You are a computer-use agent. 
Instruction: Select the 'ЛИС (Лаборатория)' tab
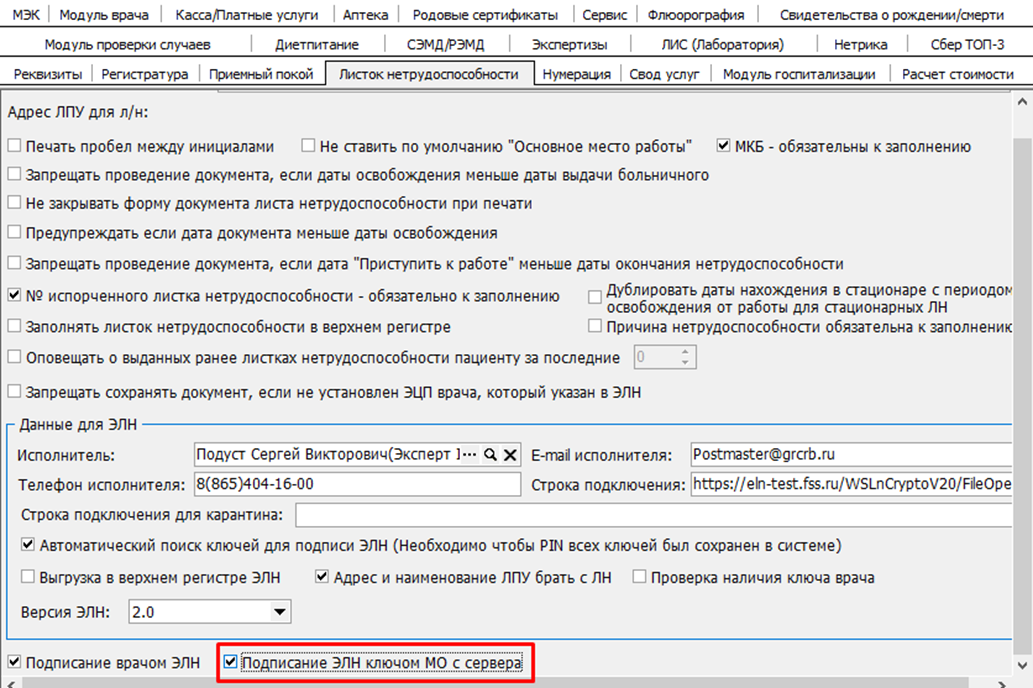tap(722, 44)
